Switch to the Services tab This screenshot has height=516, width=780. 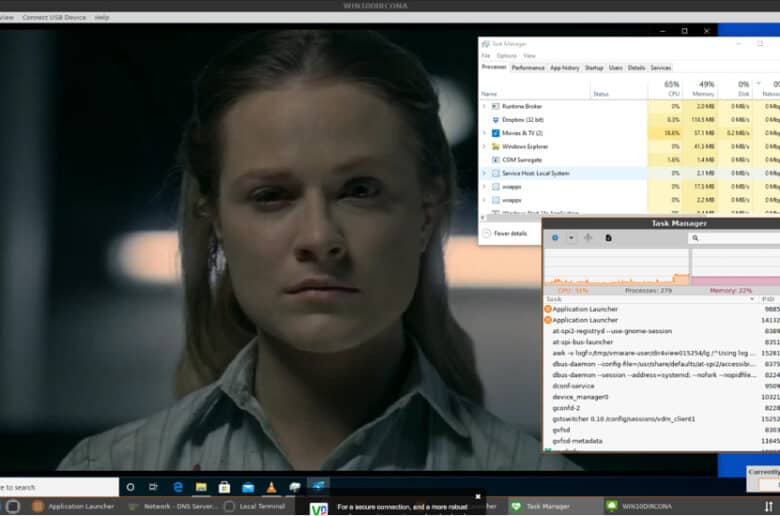(x=661, y=68)
